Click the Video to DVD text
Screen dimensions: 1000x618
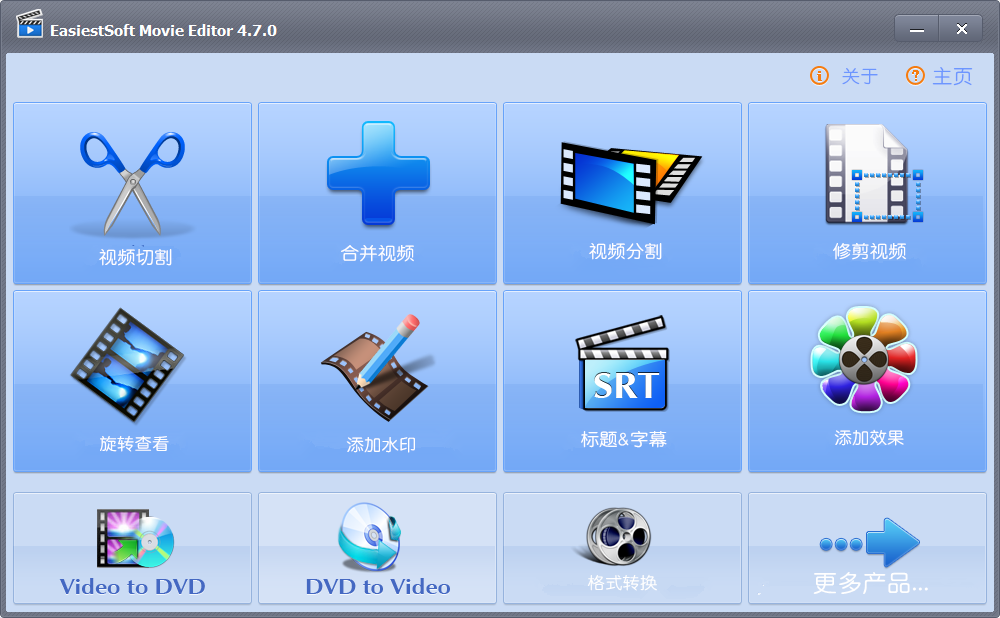point(133,587)
